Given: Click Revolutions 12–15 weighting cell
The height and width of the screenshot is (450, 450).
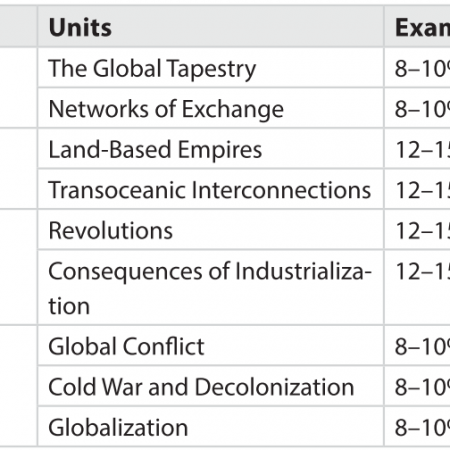Looking at the screenshot, I should (417, 230).
